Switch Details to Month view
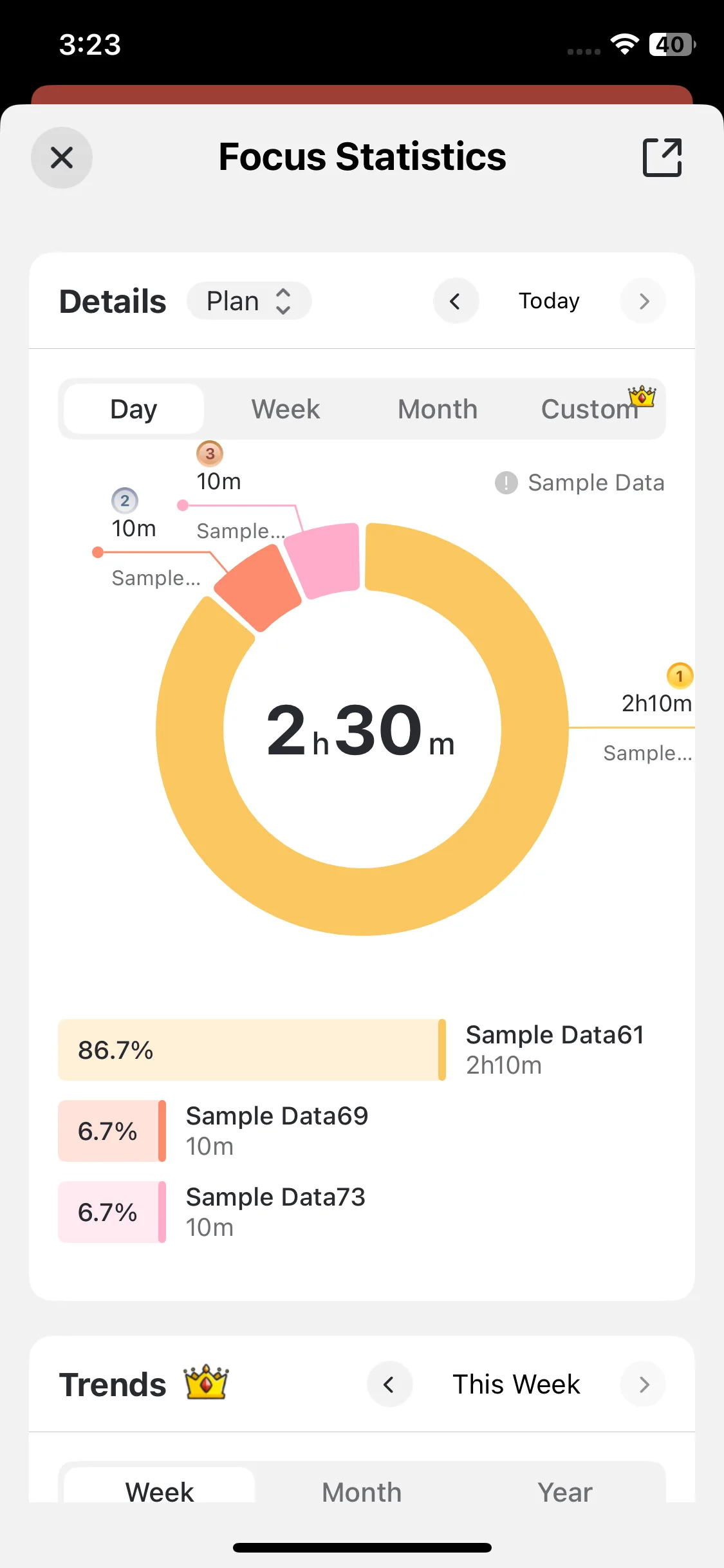Viewport: 724px width, 1568px height. 438,409
